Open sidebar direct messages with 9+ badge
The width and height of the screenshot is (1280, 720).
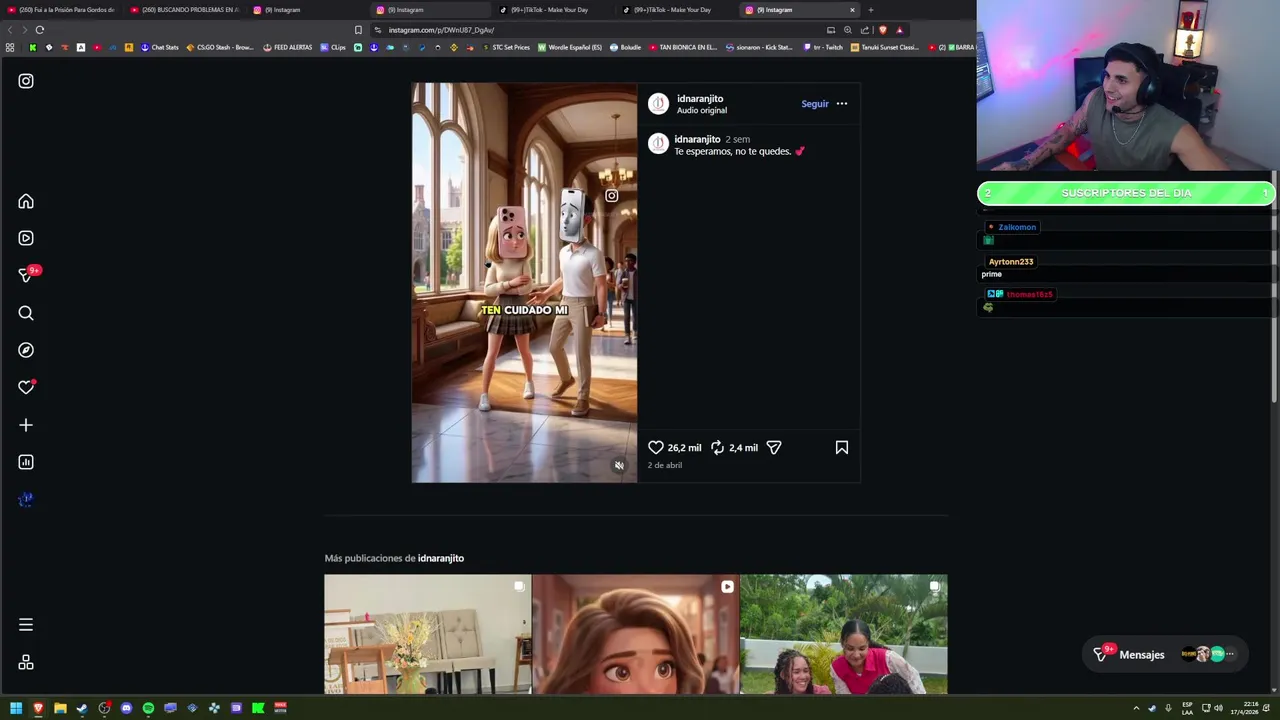click(26, 275)
